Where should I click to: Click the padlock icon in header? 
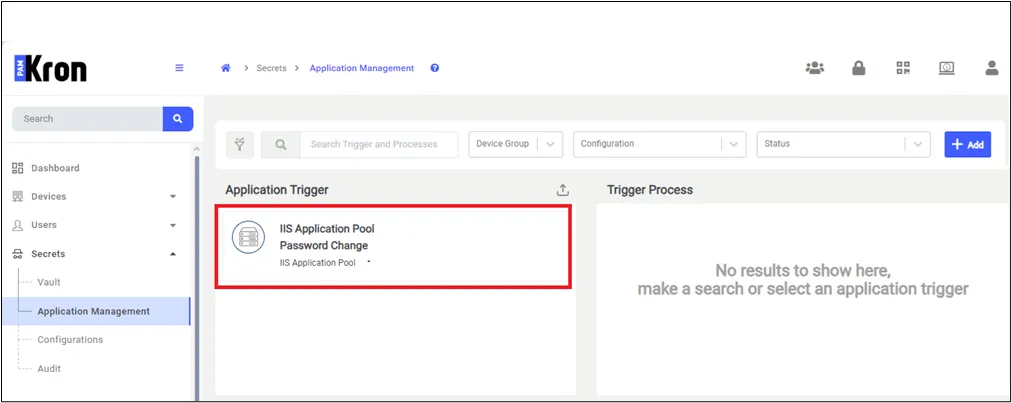[858, 68]
